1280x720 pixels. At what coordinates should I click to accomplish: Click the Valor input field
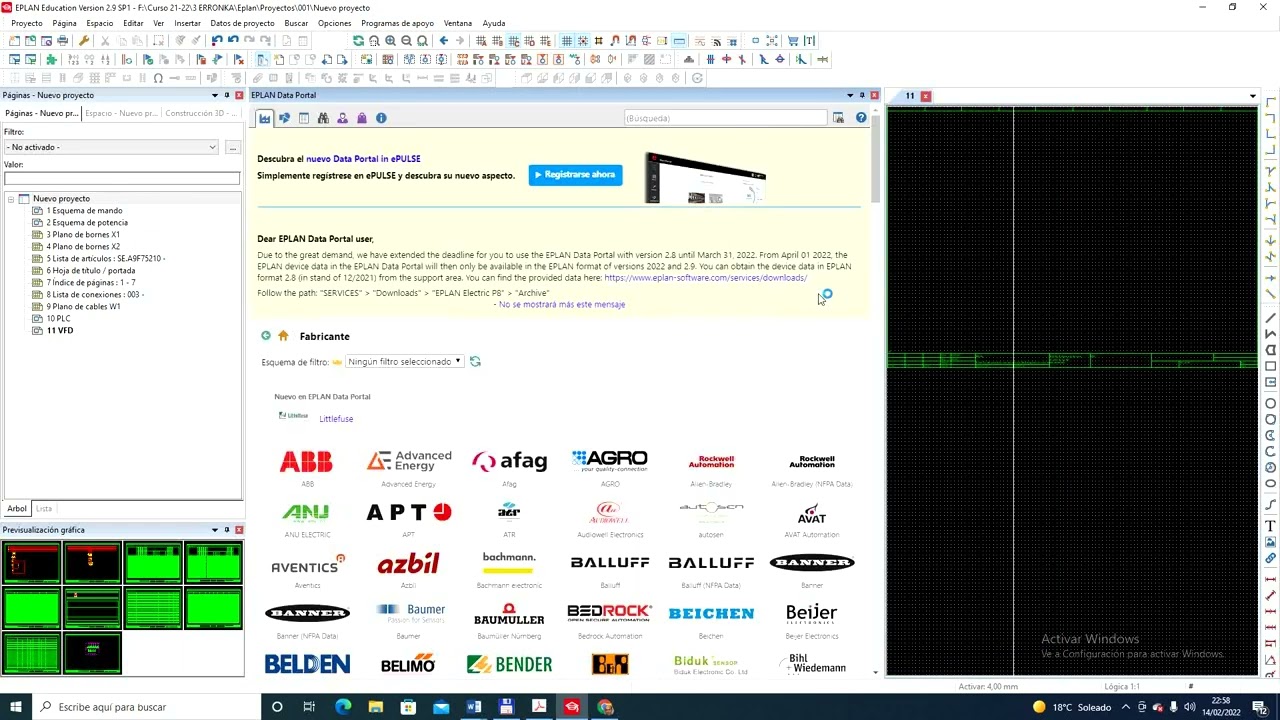(122, 178)
